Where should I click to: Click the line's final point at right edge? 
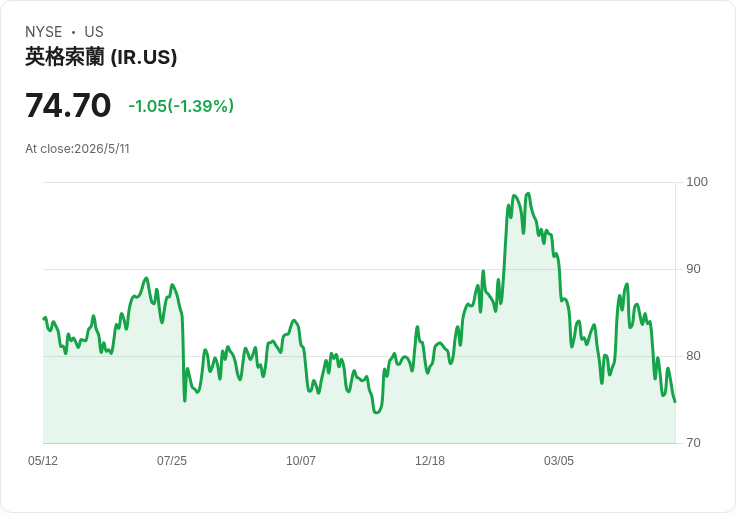pyautogui.click(x=675, y=402)
